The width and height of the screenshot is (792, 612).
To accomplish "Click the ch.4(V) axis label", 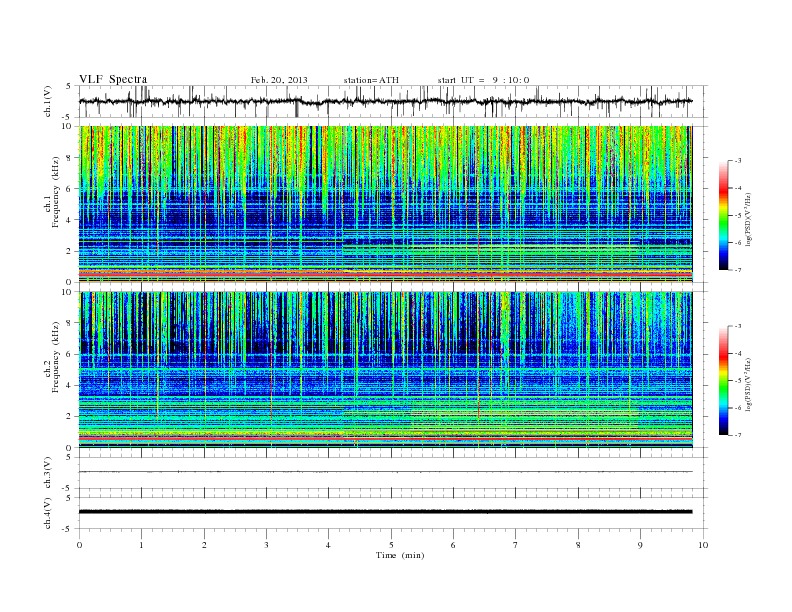I will click(x=47, y=513).
